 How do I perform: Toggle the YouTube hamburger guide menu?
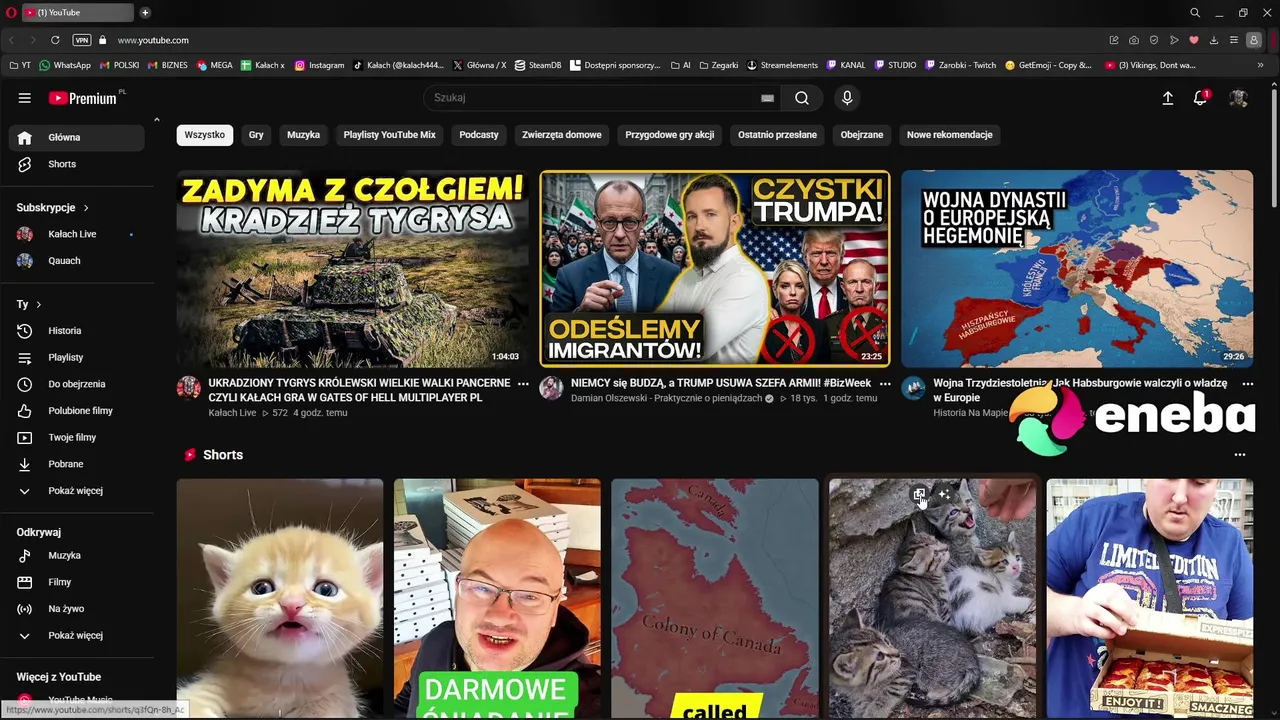coord(24,98)
